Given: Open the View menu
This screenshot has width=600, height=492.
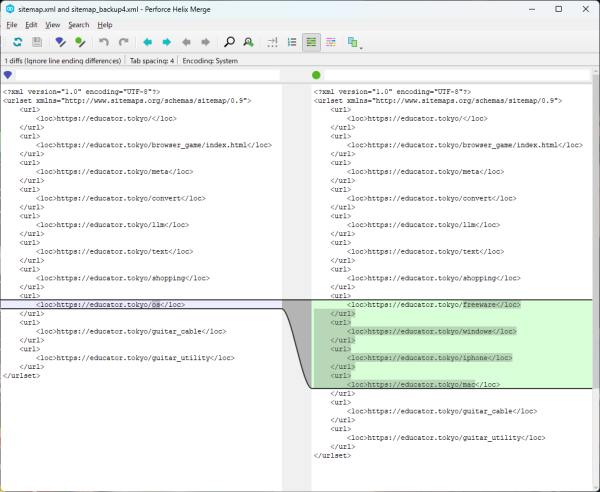Looking at the screenshot, I should coord(52,25).
